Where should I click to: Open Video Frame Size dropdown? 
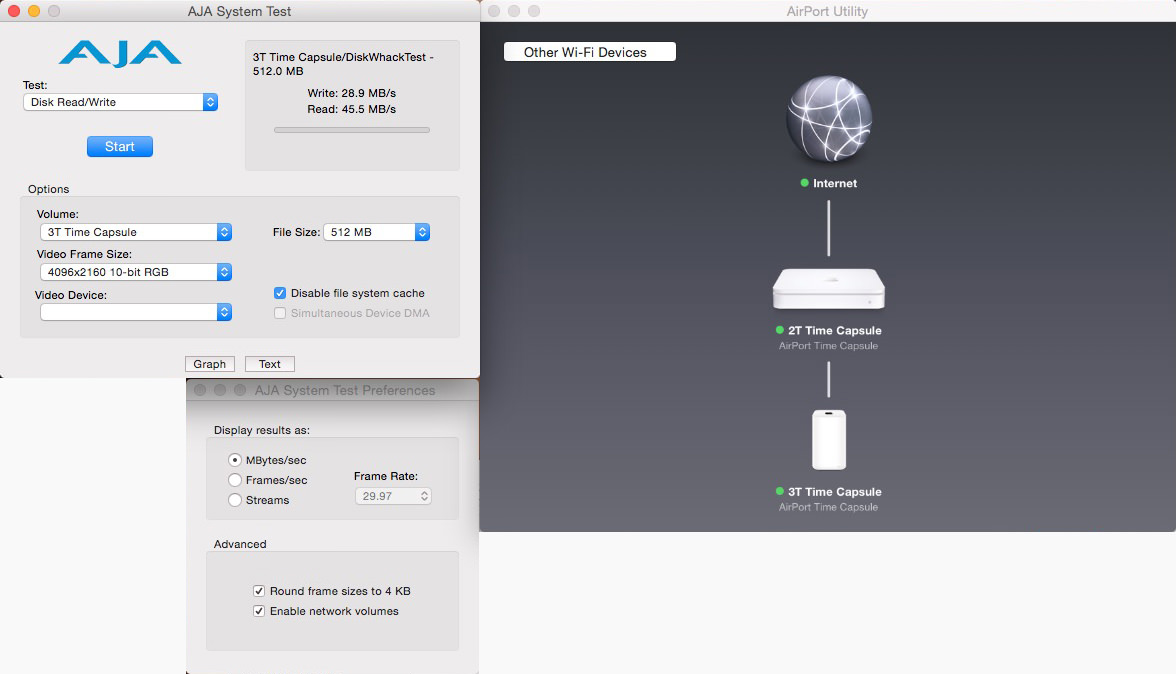tap(136, 272)
